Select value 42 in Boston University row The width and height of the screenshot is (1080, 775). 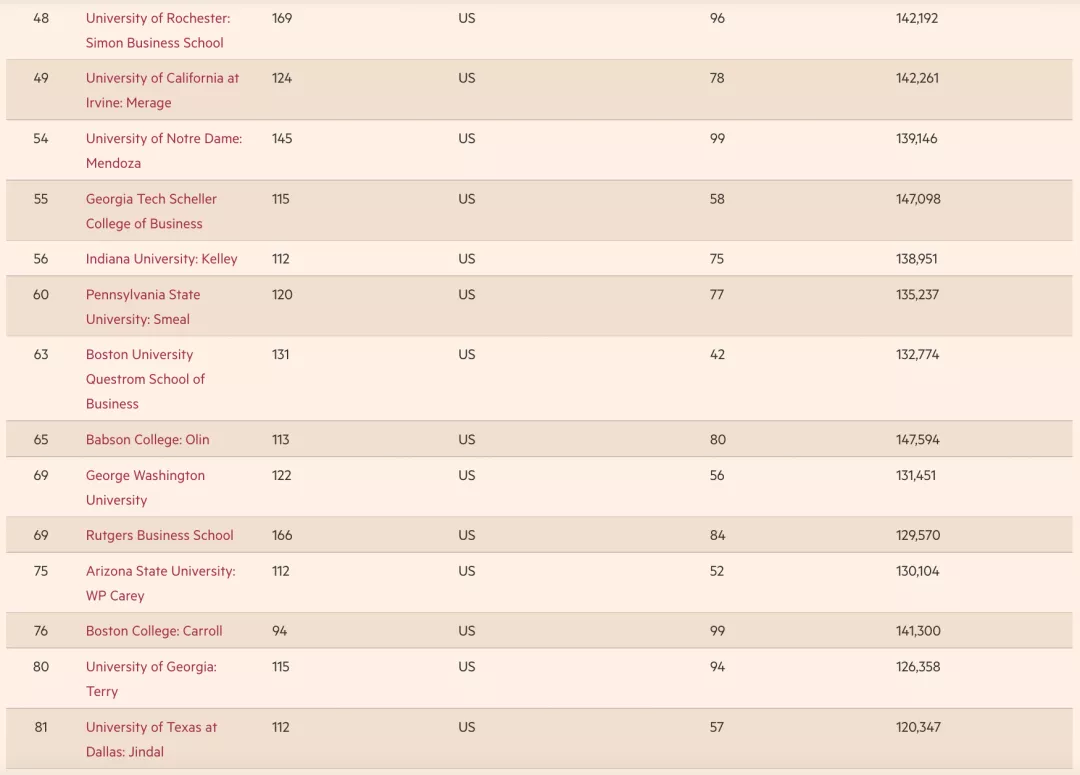pyautogui.click(x=717, y=355)
